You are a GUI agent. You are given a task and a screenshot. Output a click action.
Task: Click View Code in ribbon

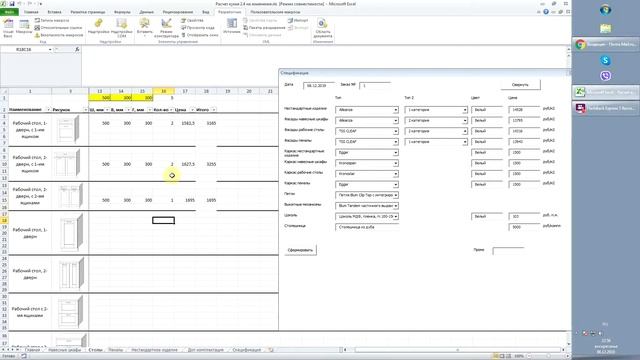[198, 28]
